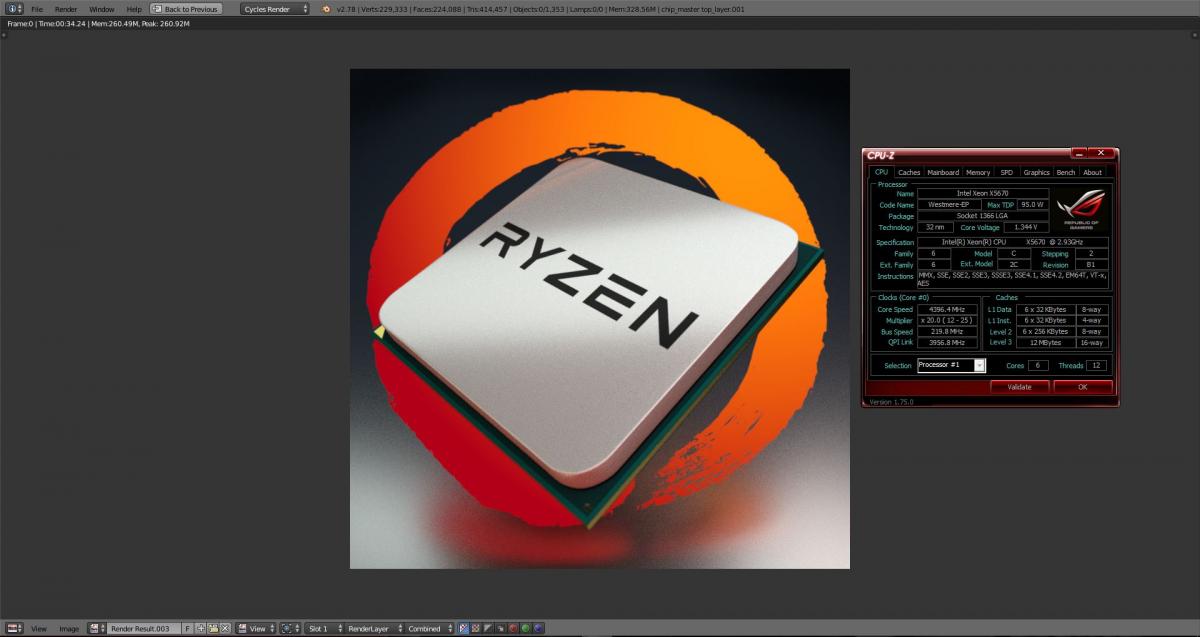1200x637 pixels.
Task: Open the Help menu in Blender
Action: 134,9
